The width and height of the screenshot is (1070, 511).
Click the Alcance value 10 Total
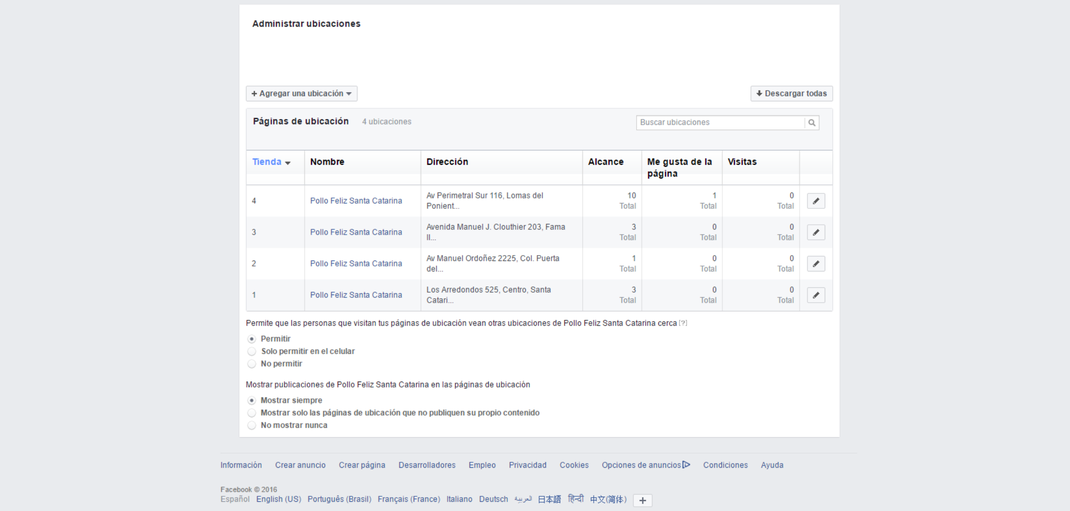[x=628, y=201]
